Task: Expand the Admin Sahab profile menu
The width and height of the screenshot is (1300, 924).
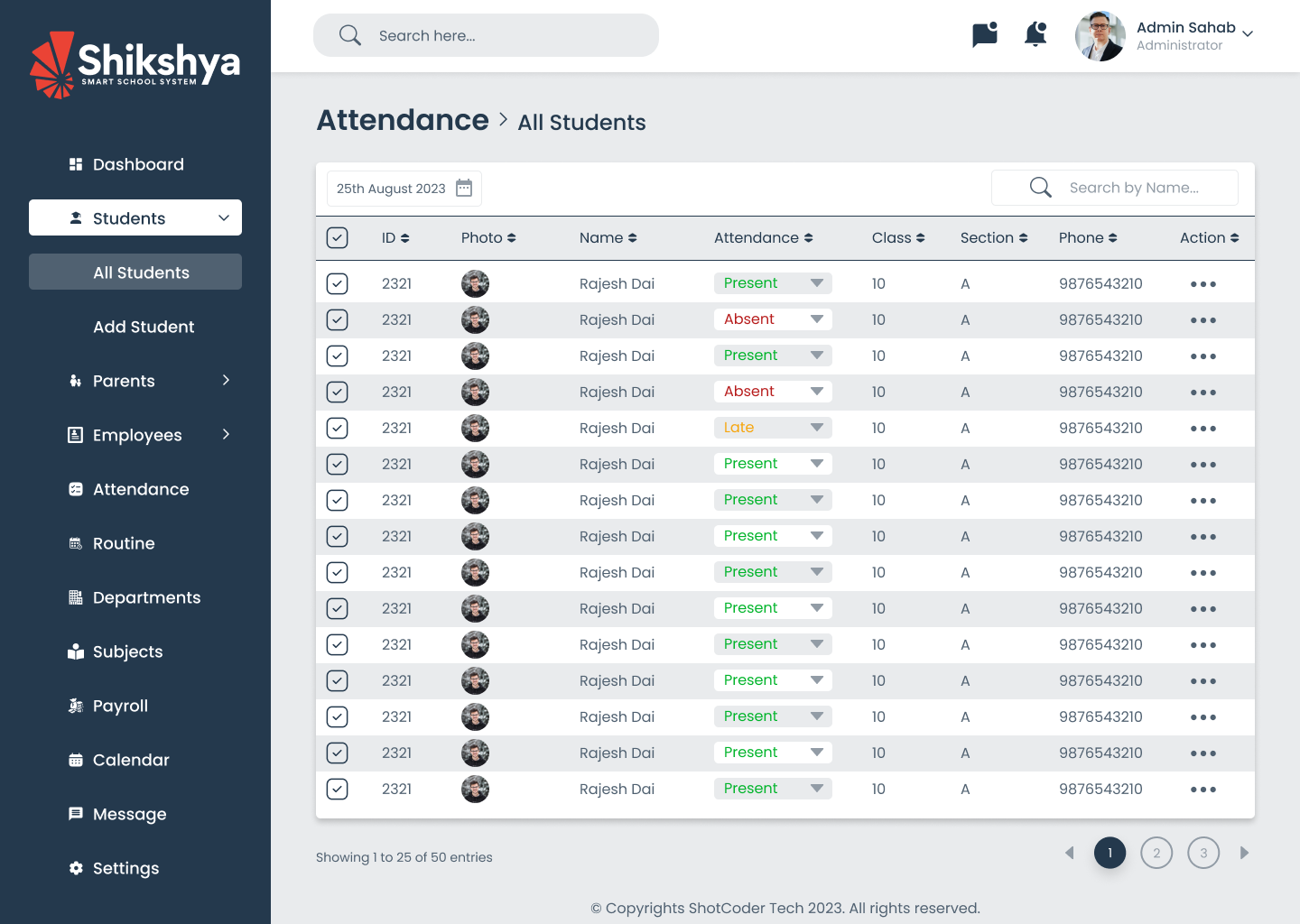Action: click(1248, 34)
